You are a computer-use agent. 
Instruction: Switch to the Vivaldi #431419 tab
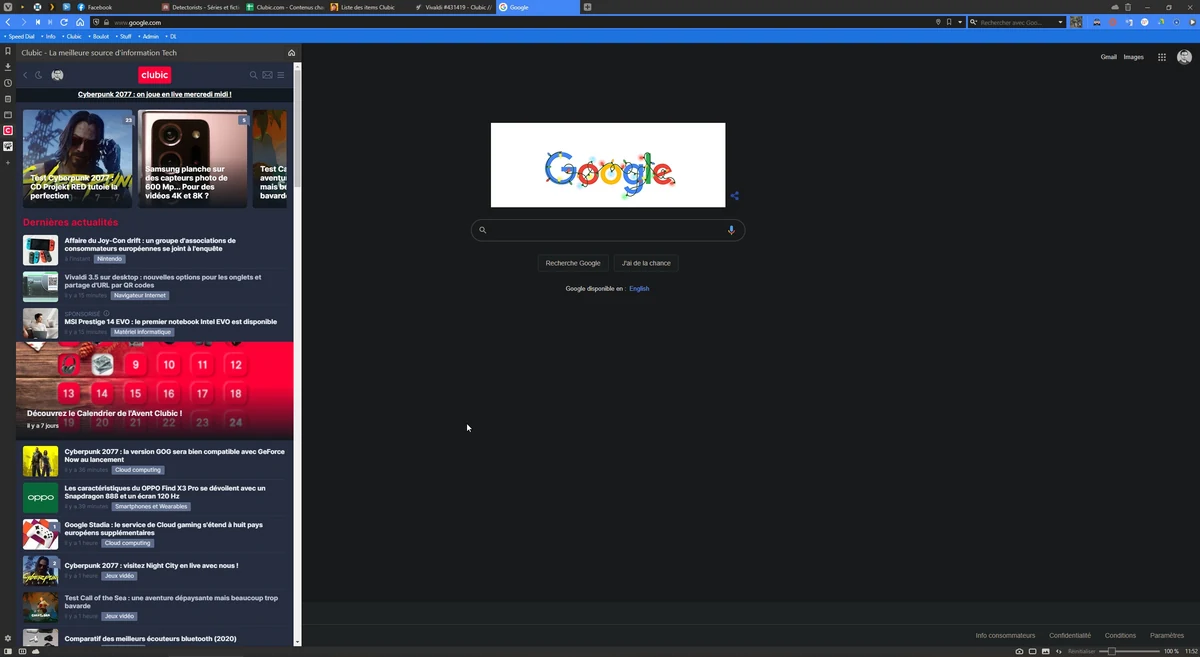(455, 7)
